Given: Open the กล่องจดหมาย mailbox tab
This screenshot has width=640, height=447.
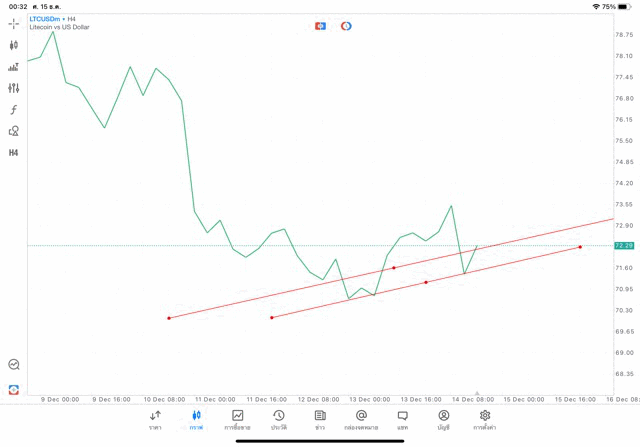Looking at the screenshot, I should click(361, 419).
